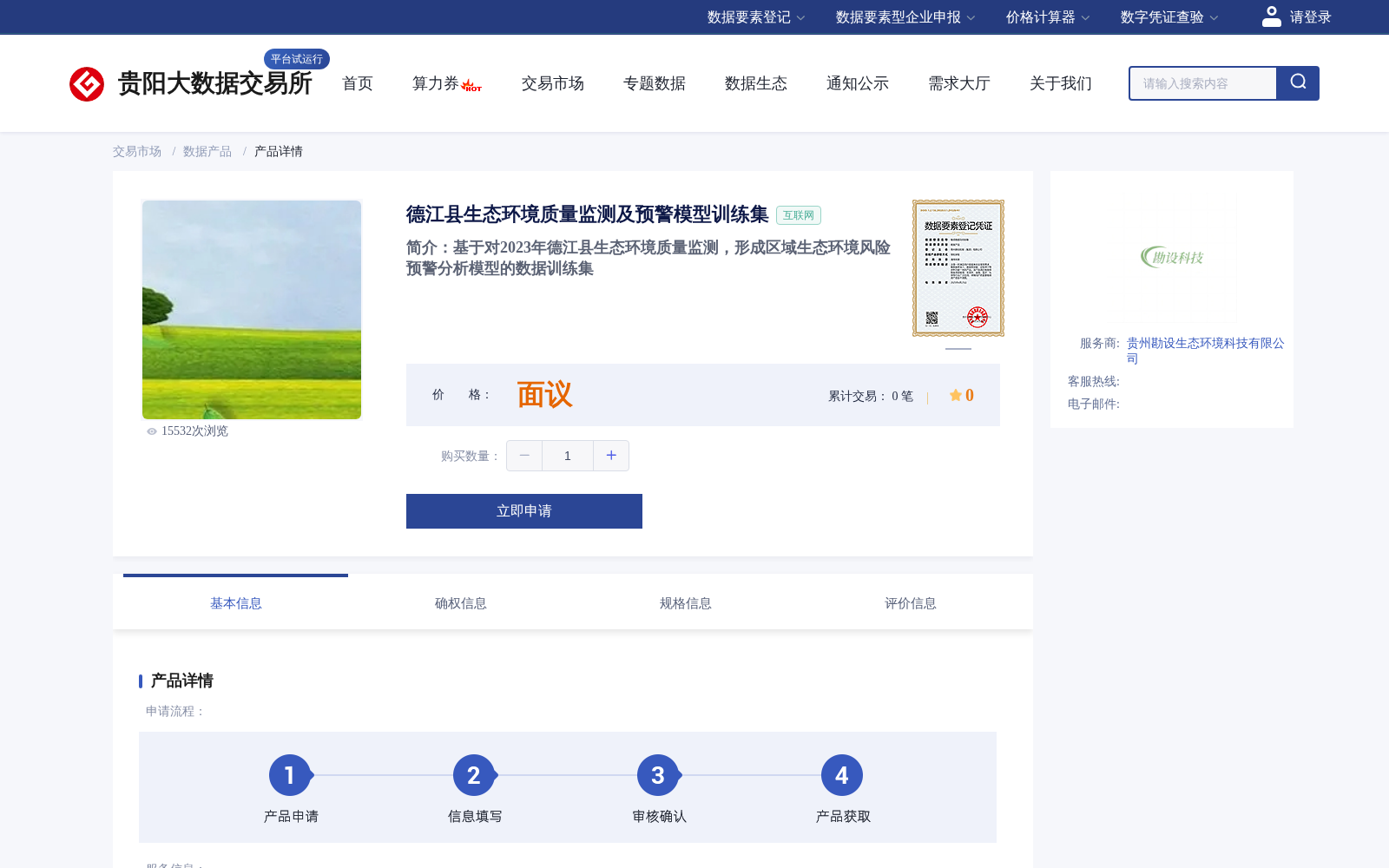Click the HOT flame badge on 算力券
1389x868 pixels.
coord(471,85)
